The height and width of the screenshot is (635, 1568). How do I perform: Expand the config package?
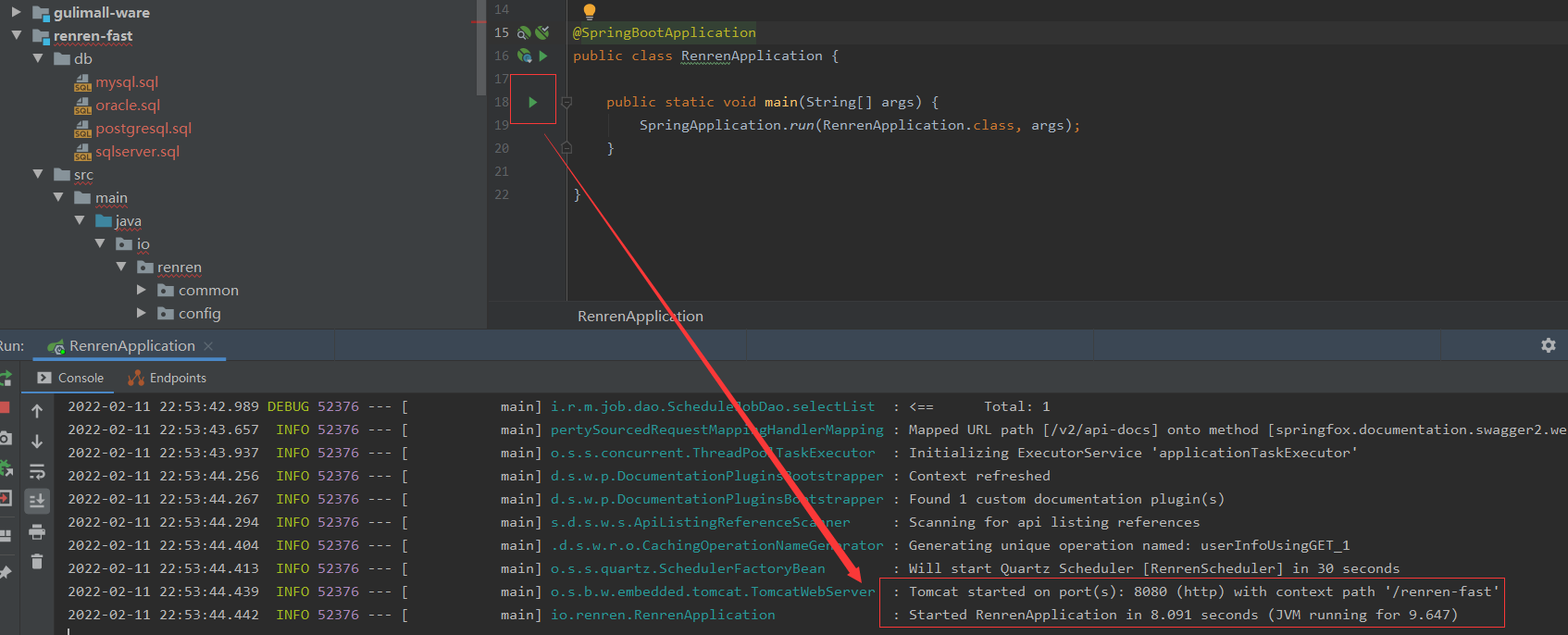(x=142, y=313)
